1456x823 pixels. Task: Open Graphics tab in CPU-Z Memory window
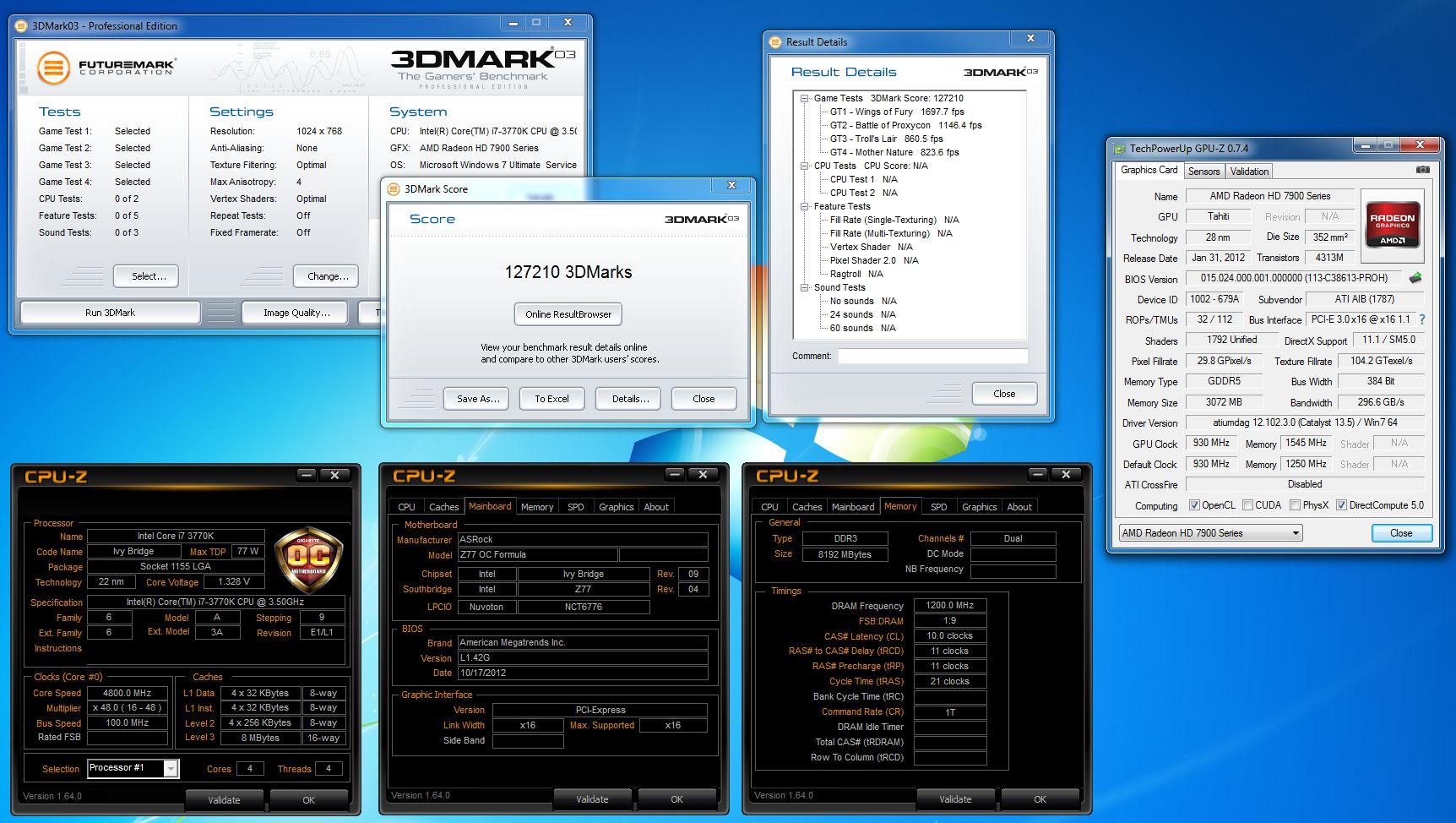click(x=979, y=507)
